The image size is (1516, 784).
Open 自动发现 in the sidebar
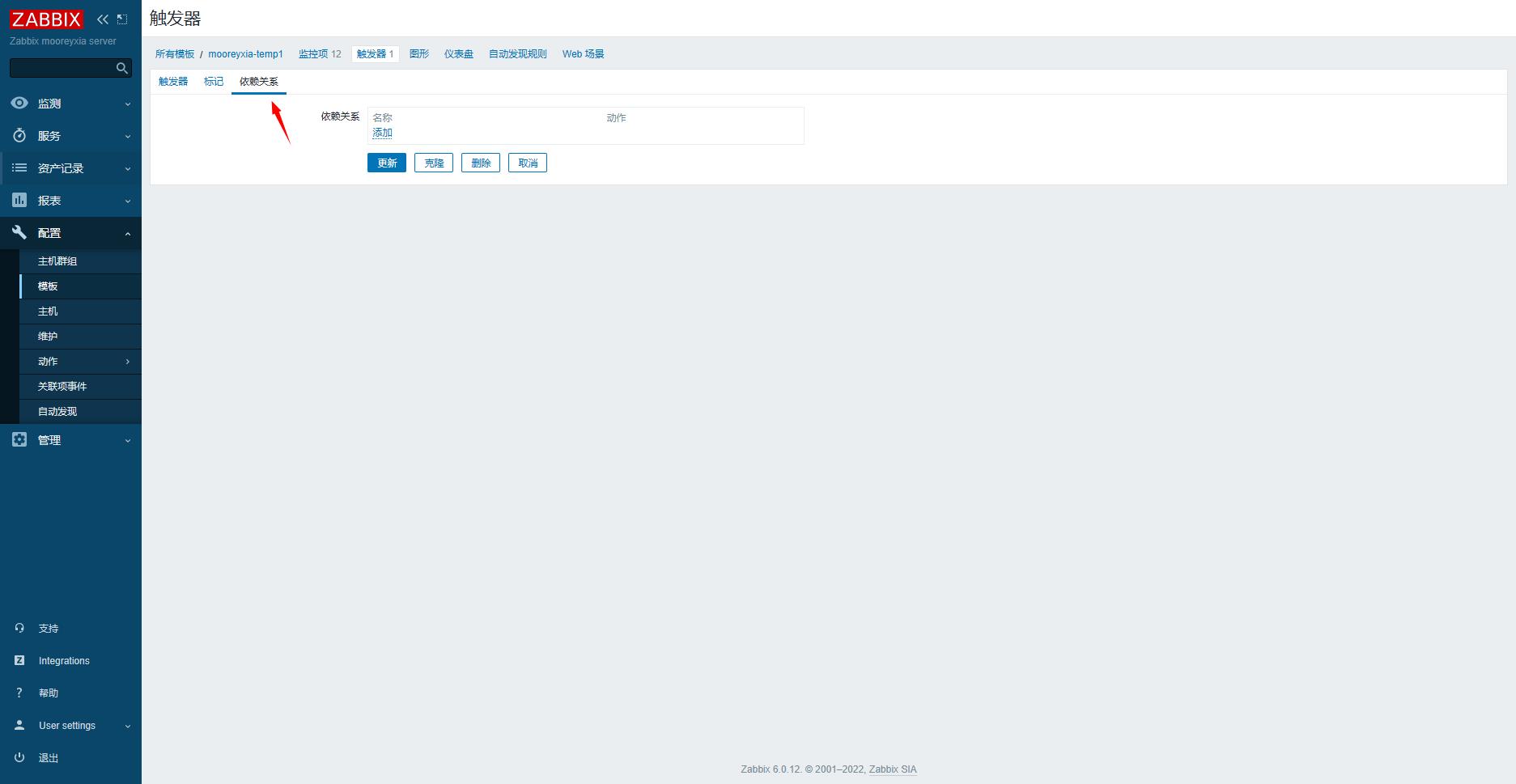click(x=80, y=412)
